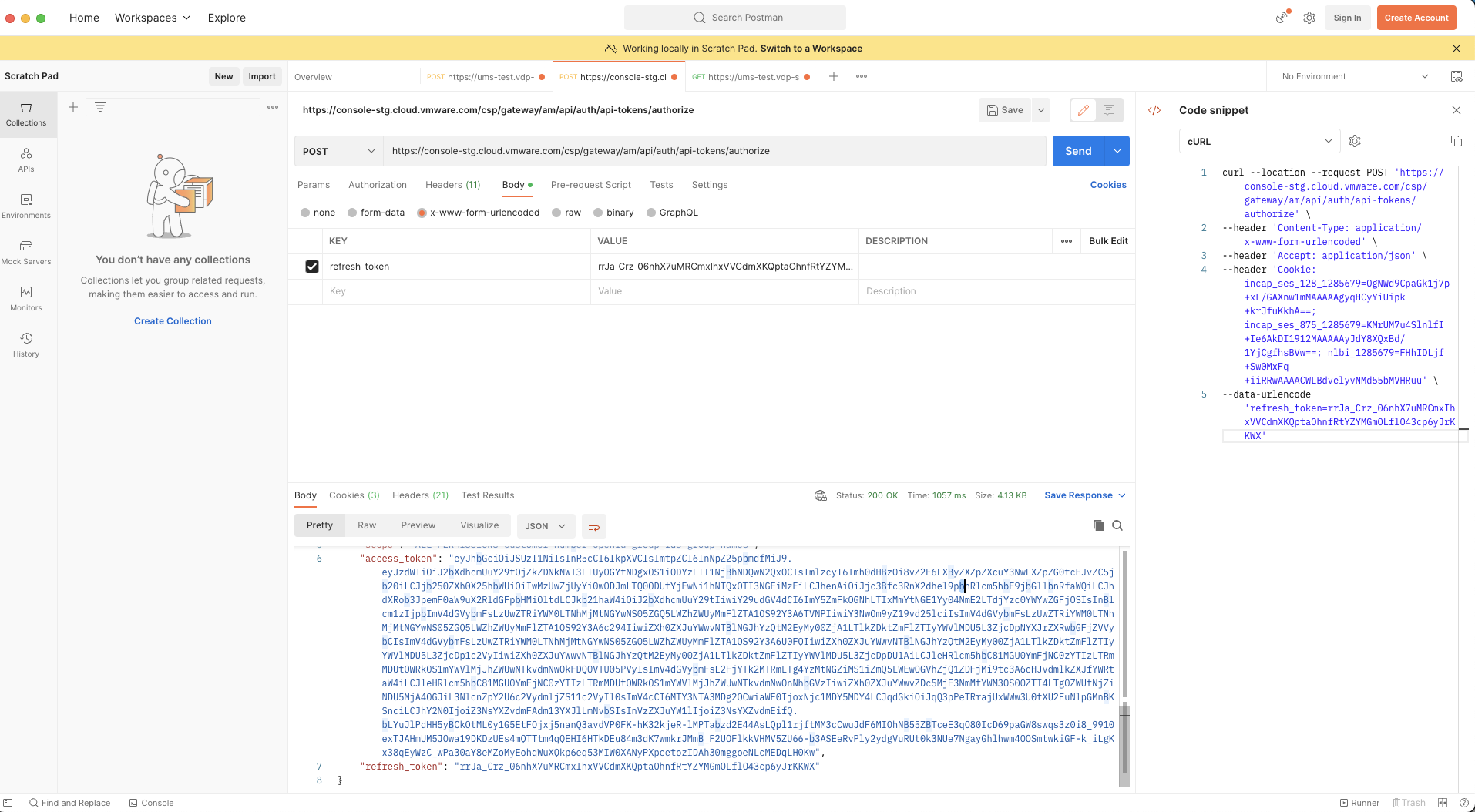Open column options ellipsis in table header
1475x812 pixels.
(x=1067, y=241)
